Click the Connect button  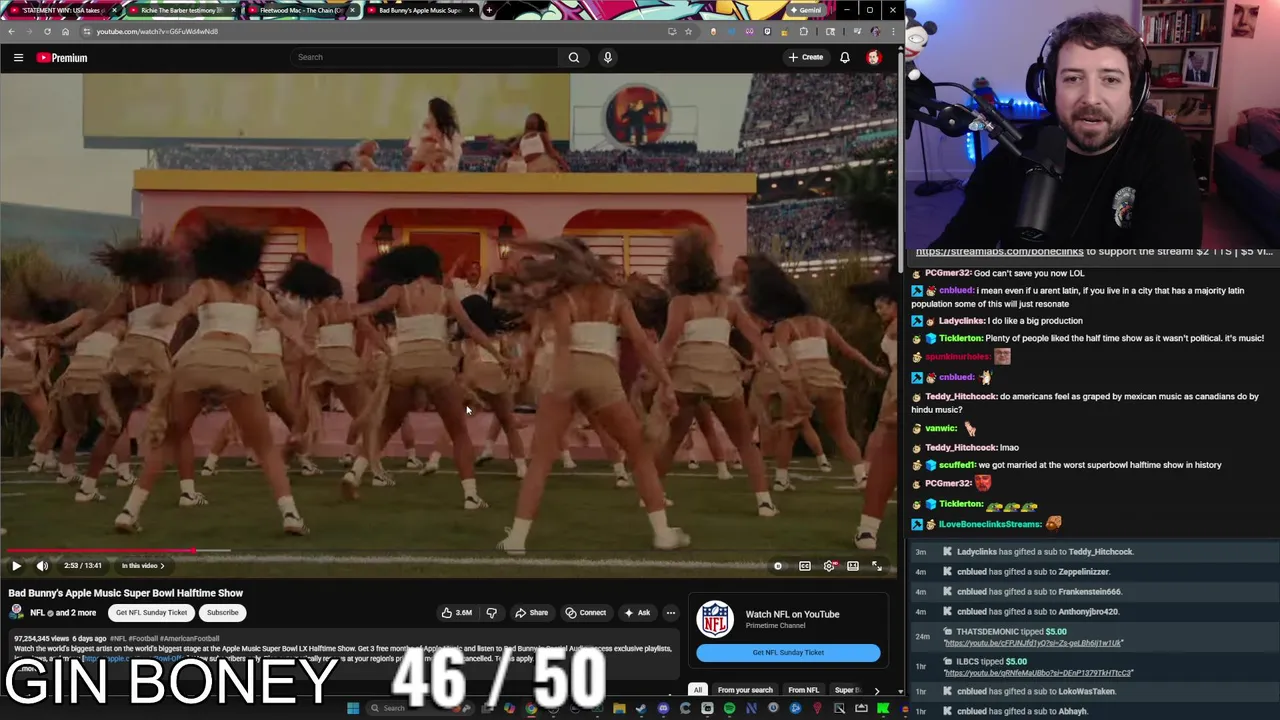click(x=585, y=613)
